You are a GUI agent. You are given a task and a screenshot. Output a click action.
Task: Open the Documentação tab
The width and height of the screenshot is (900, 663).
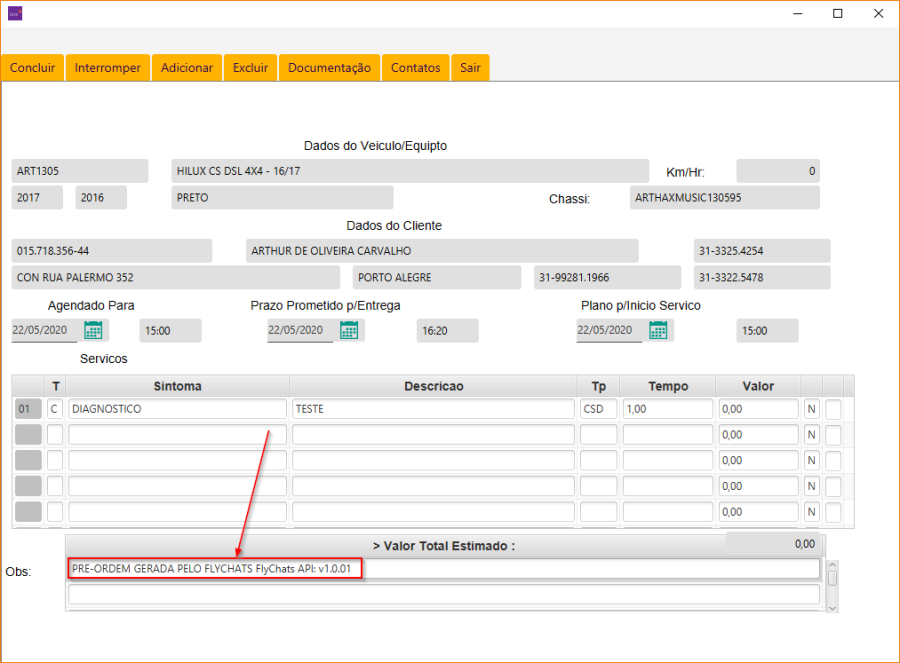(x=329, y=68)
